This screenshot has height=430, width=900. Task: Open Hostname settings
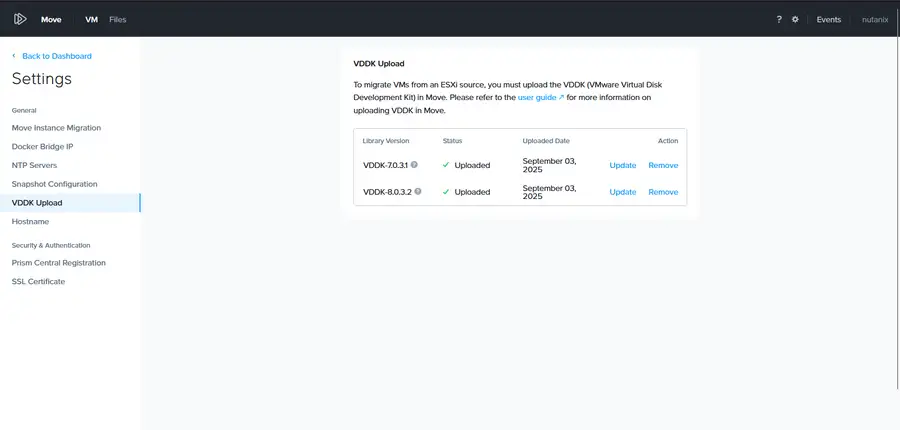[30, 222]
